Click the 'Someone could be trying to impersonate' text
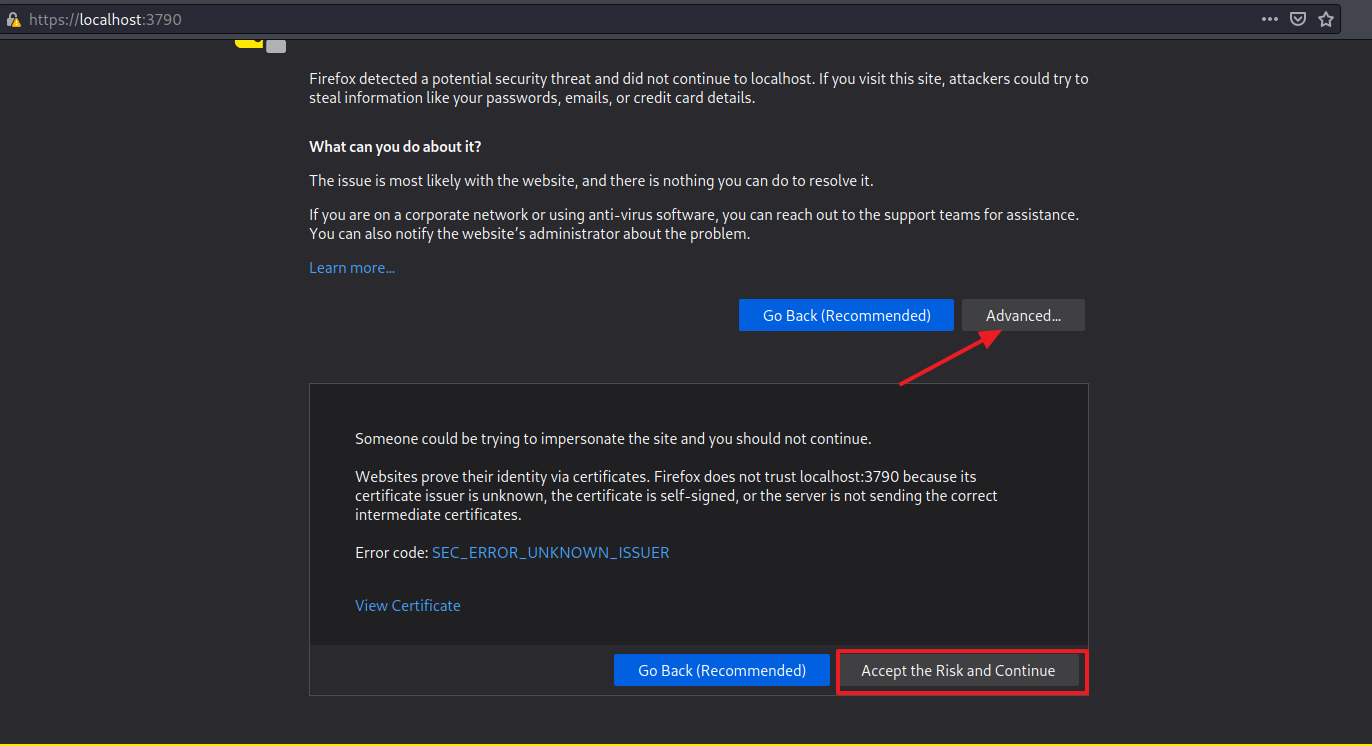Screen dimensions: 1372x746 pyautogui.click(x=613, y=439)
